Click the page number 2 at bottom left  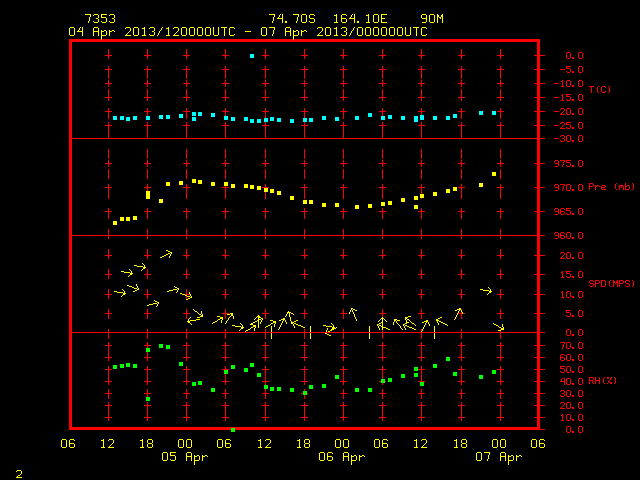(19, 474)
